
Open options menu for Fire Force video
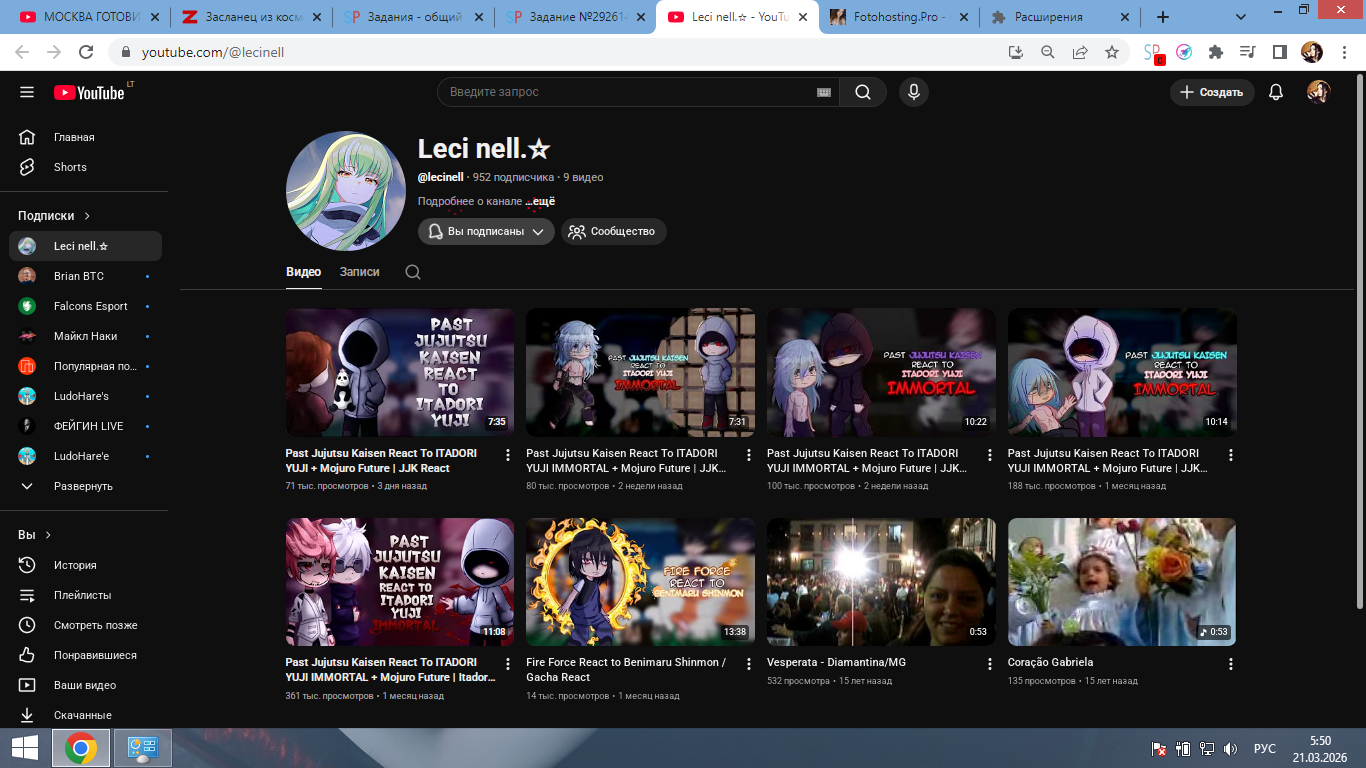pos(748,664)
